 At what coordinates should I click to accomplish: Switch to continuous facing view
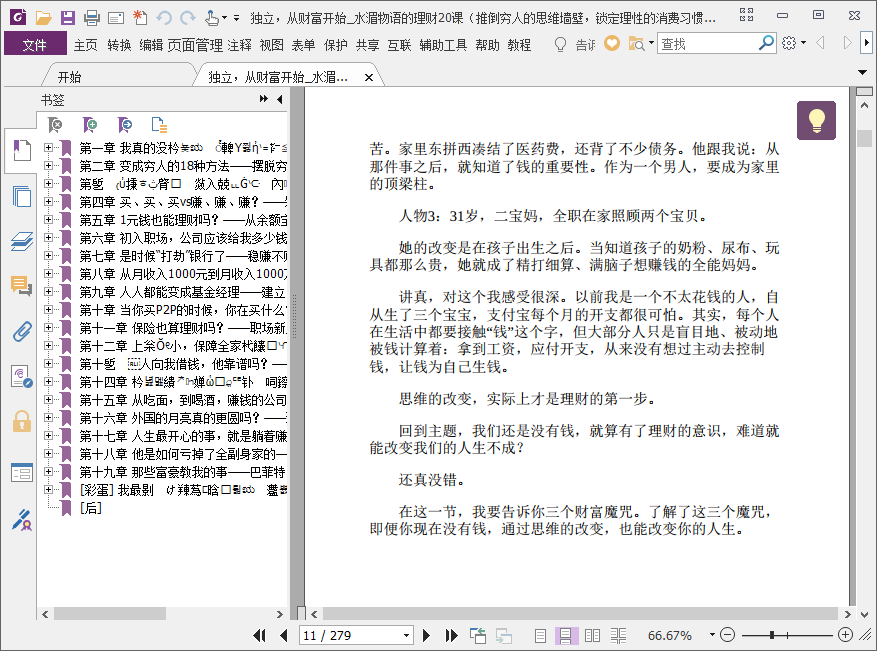[618, 635]
